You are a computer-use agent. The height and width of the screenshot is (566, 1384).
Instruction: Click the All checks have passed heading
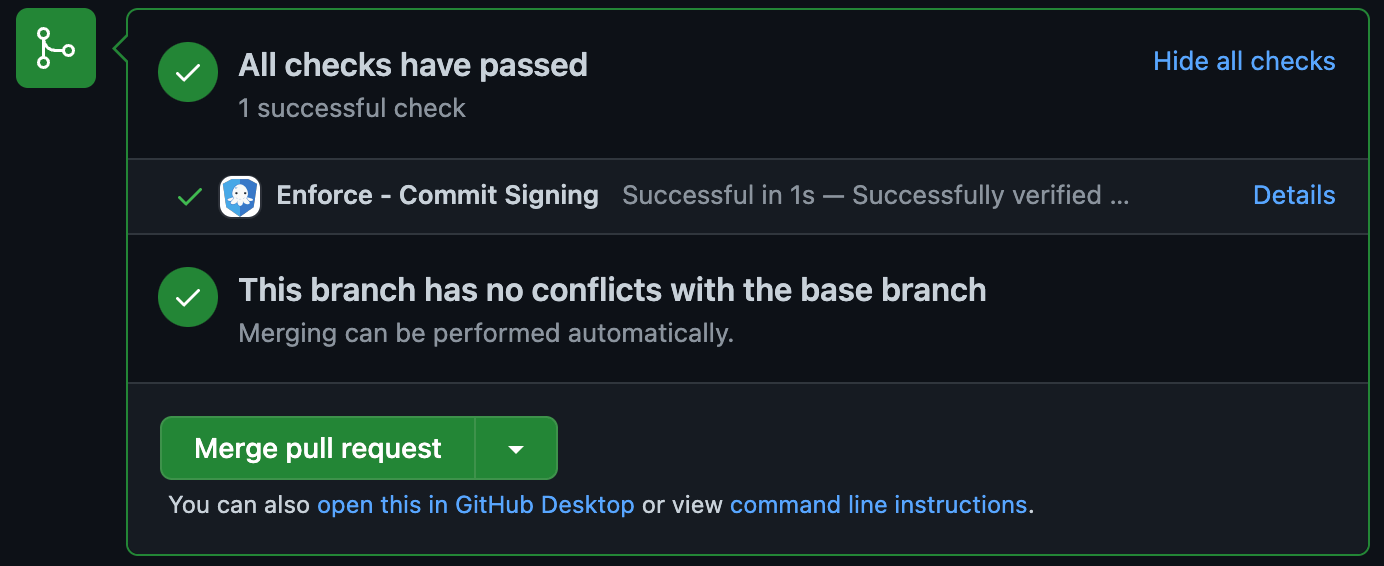click(x=413, y=65)
